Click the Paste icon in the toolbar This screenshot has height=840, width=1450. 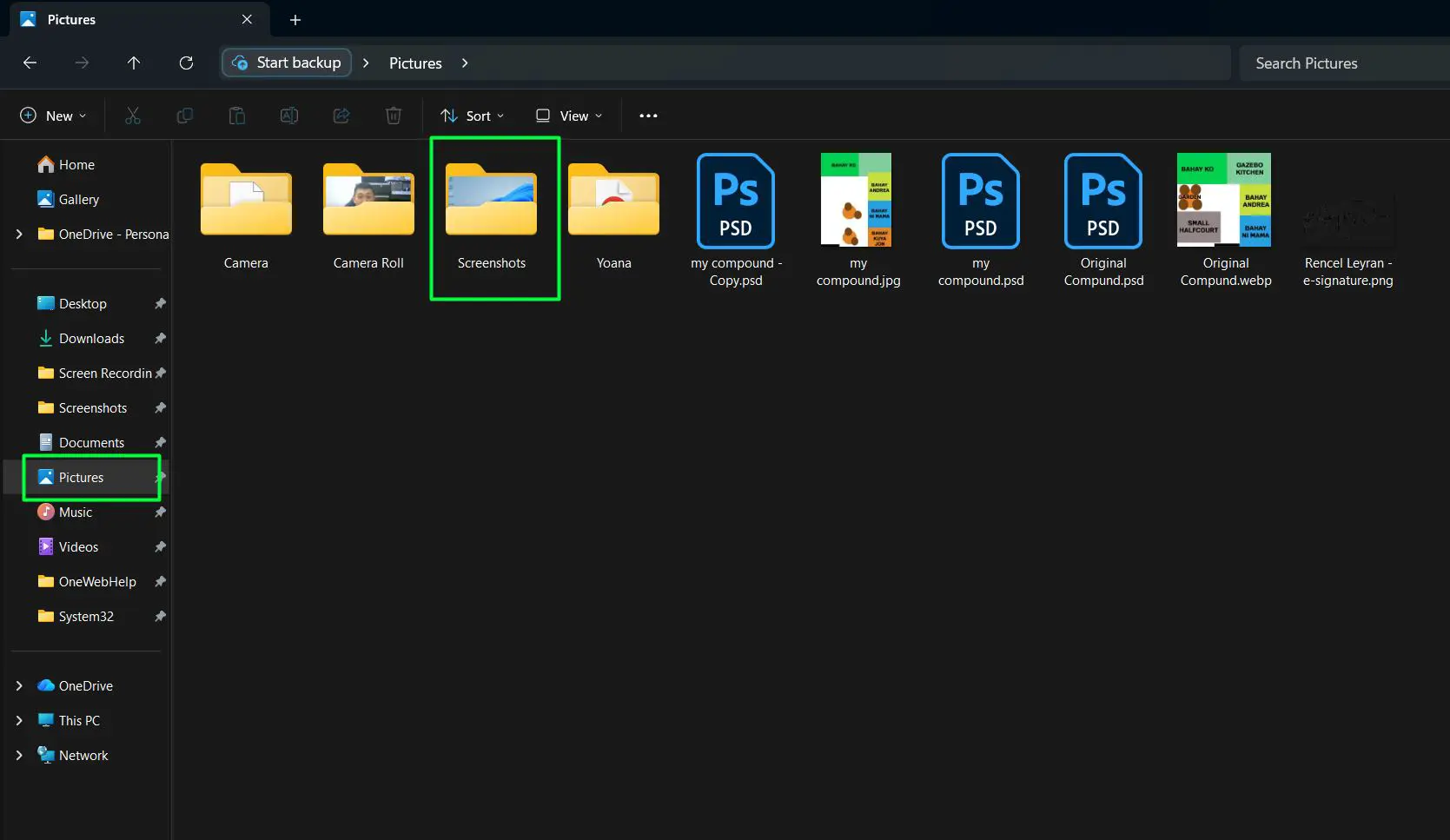click(x=236, y=115)
